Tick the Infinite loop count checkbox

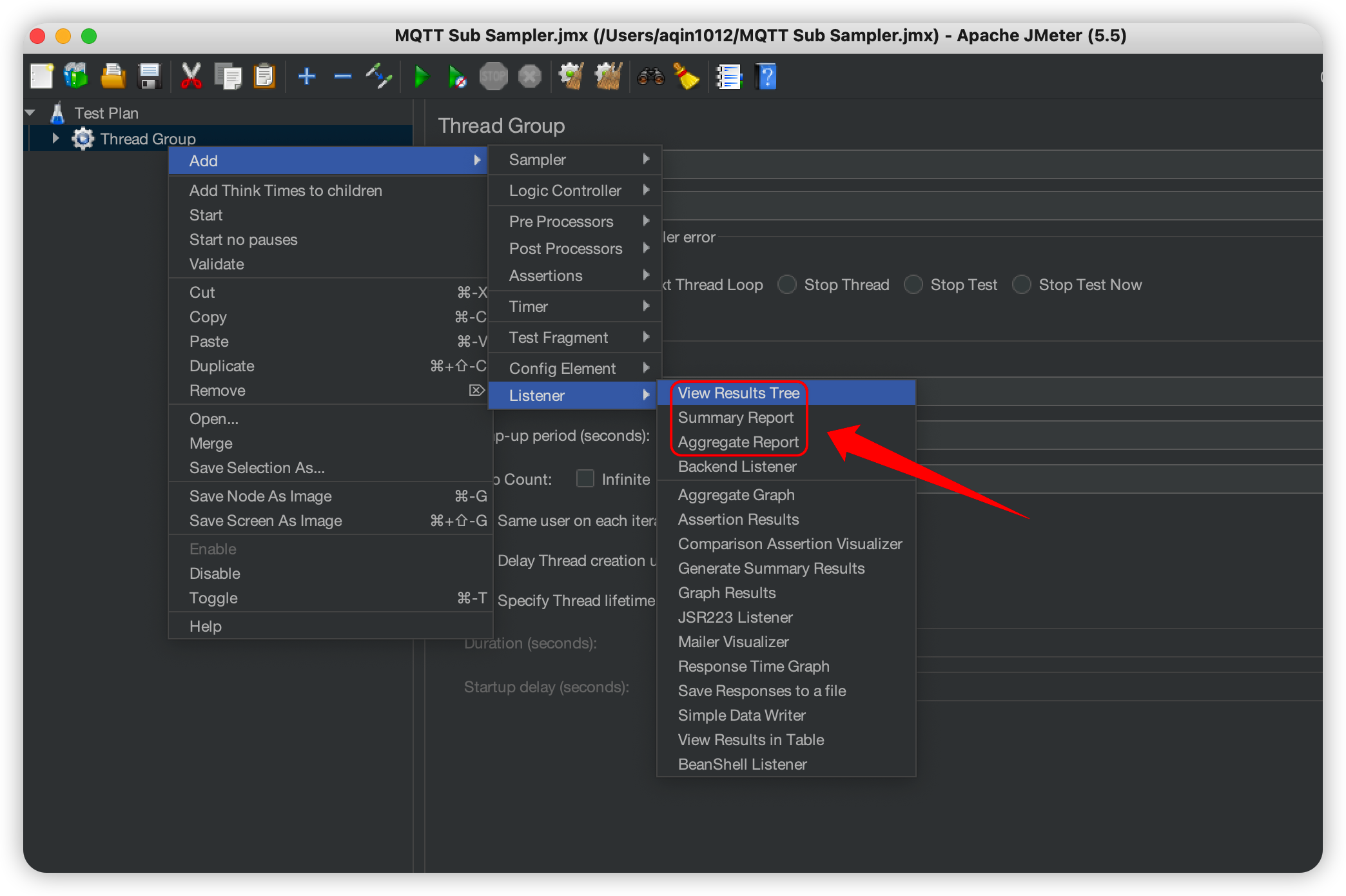(585, 478)
